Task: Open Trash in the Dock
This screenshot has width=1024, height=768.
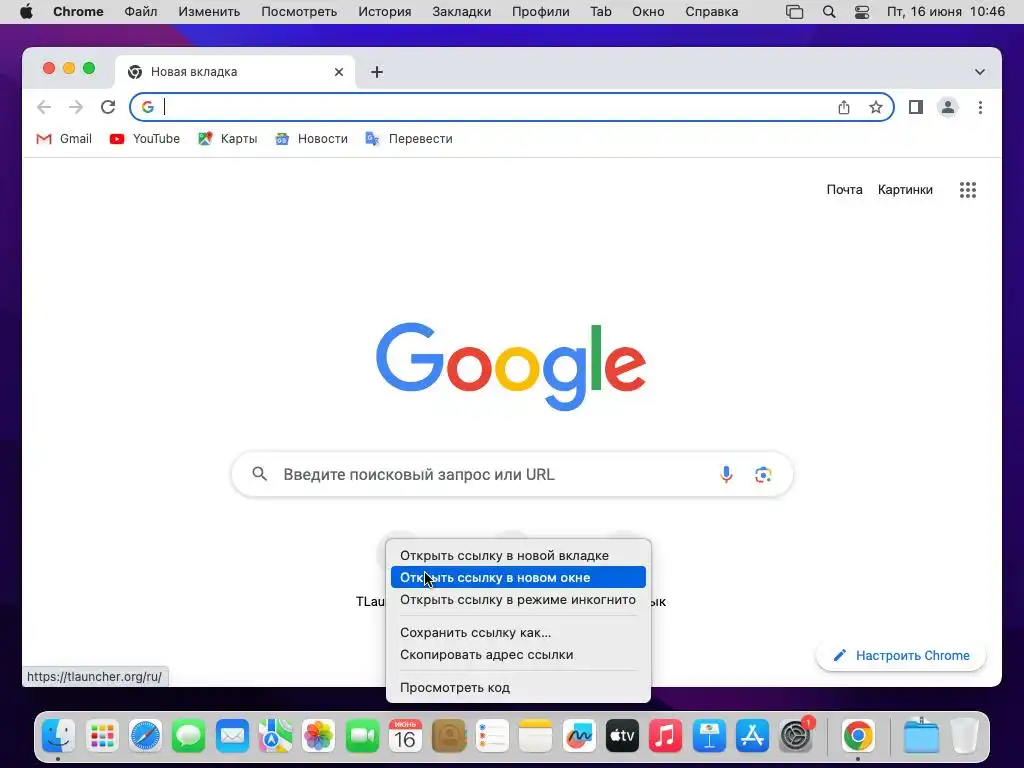Action: click(965, 736)
